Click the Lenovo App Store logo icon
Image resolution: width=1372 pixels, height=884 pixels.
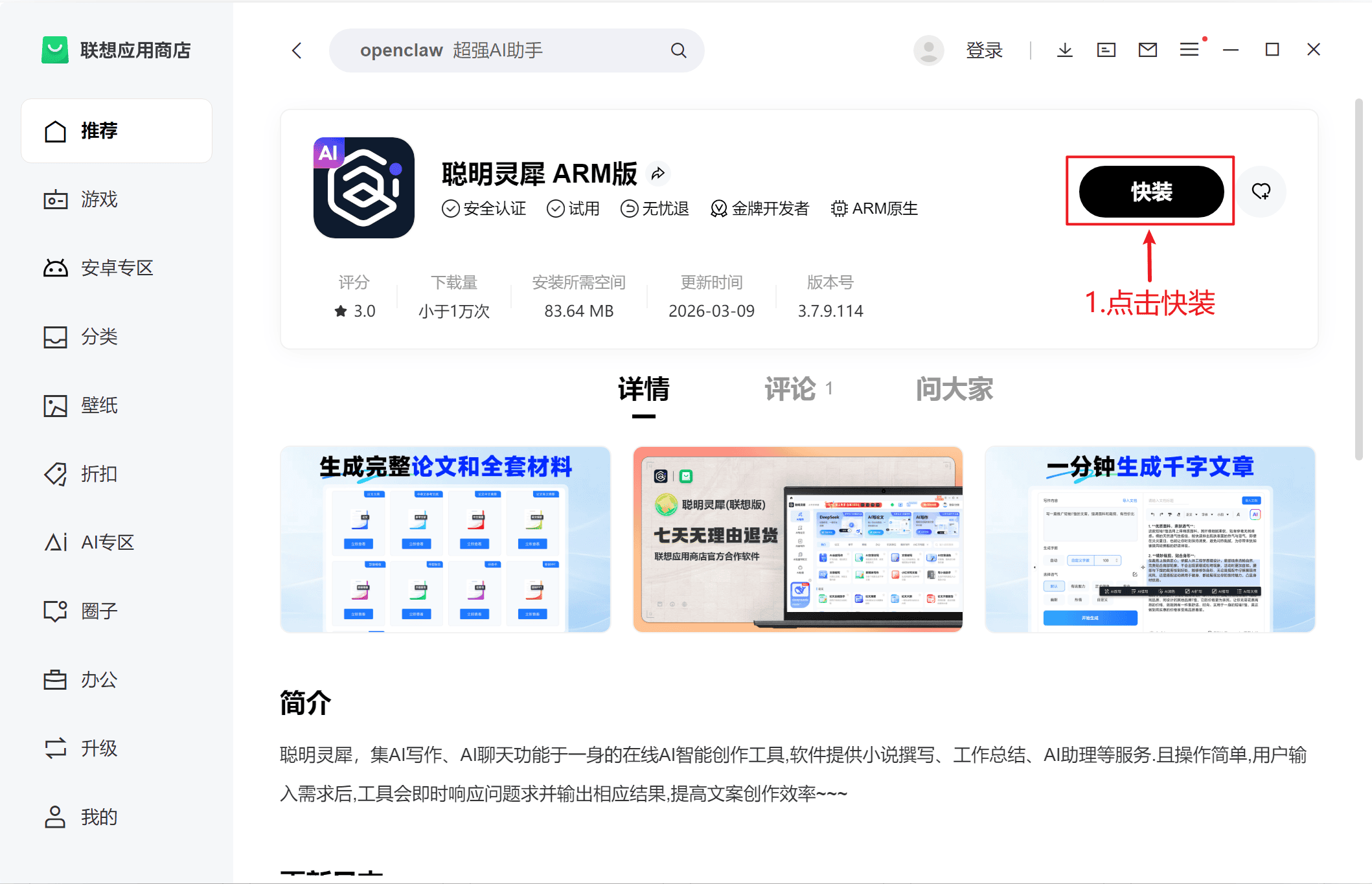point(55,50)
